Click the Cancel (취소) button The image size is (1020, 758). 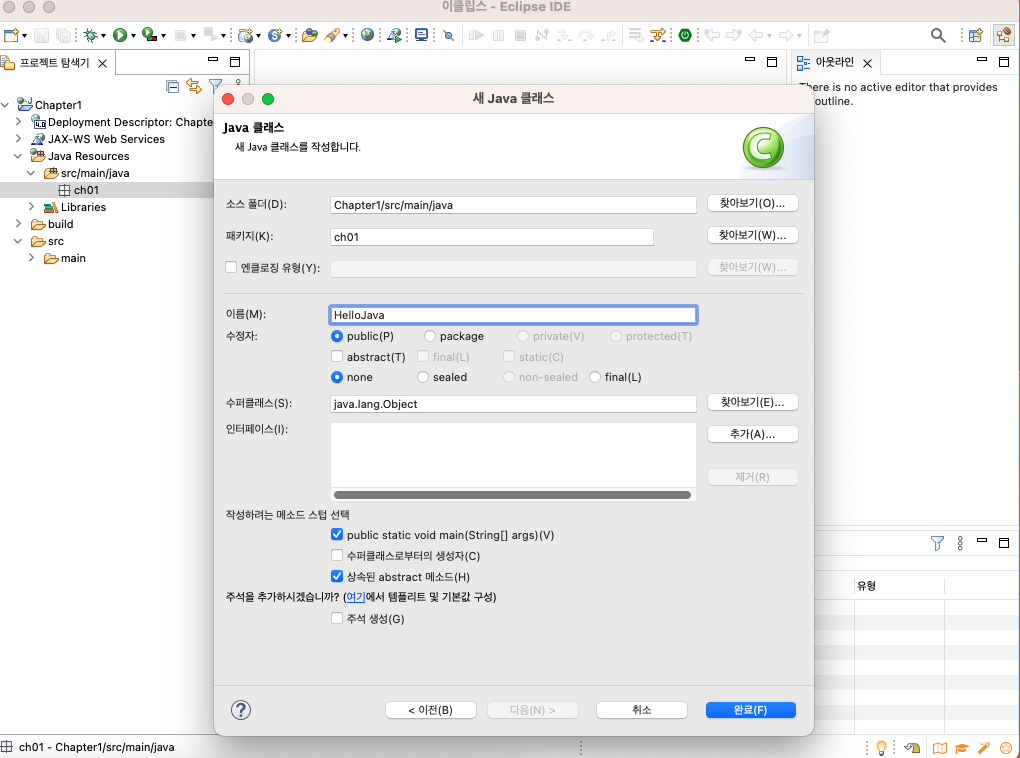click(641, 710)
